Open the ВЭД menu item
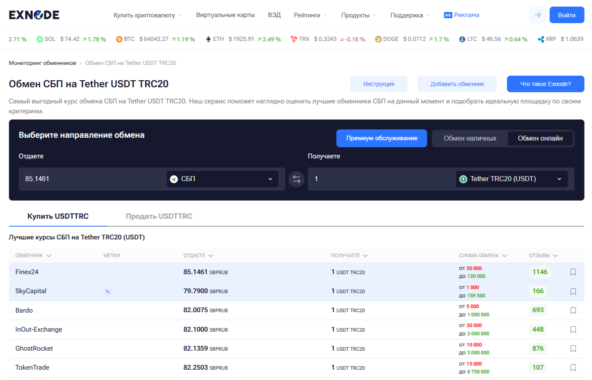The height and width of the screenshot is (380, 592). tap(274, 15)
